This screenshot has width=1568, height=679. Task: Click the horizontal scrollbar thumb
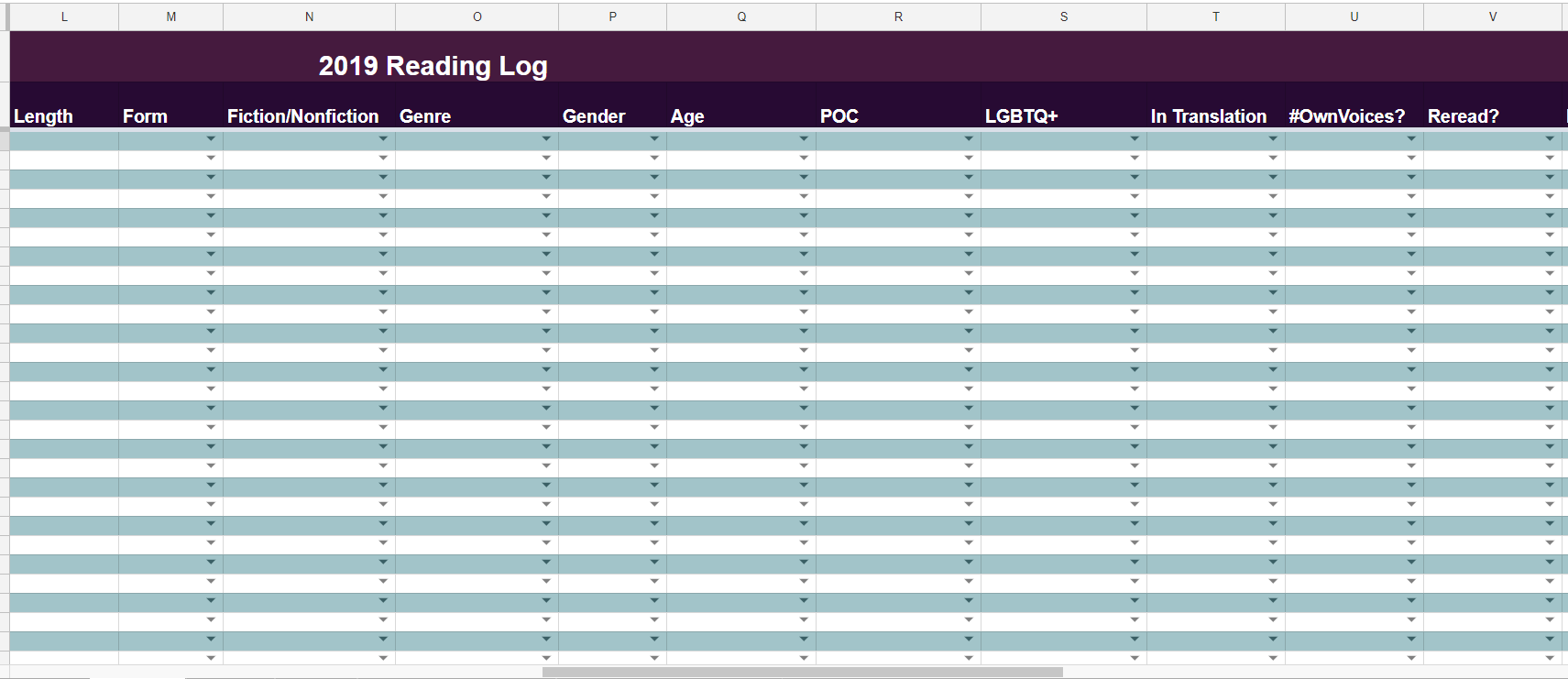click(802, 673)
